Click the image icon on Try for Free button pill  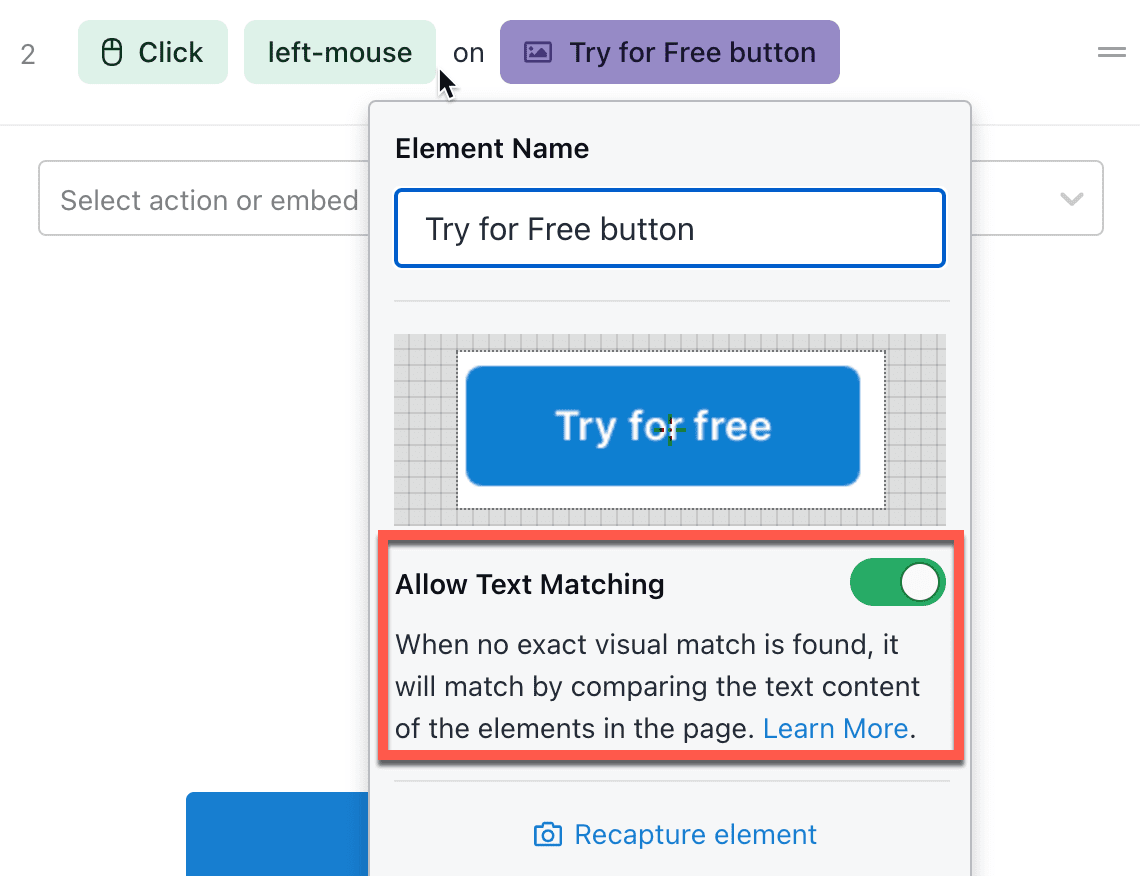537,51
